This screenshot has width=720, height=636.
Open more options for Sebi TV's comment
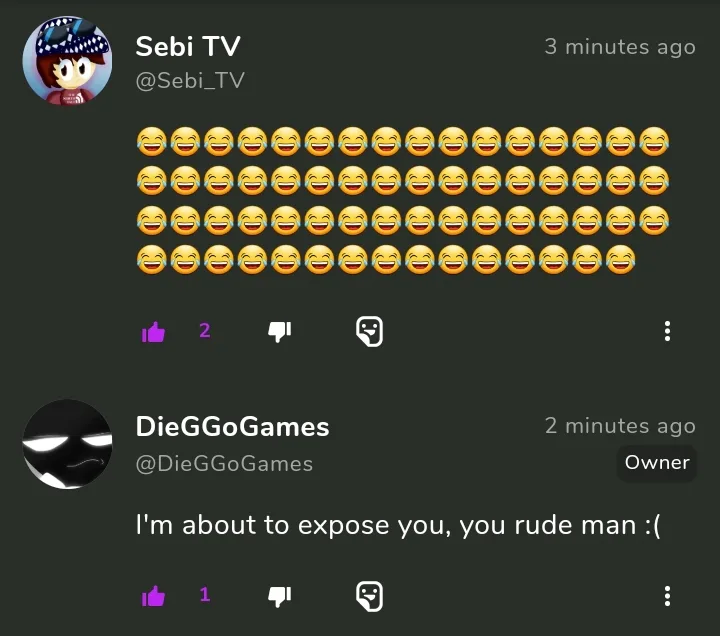pos(667,331)
